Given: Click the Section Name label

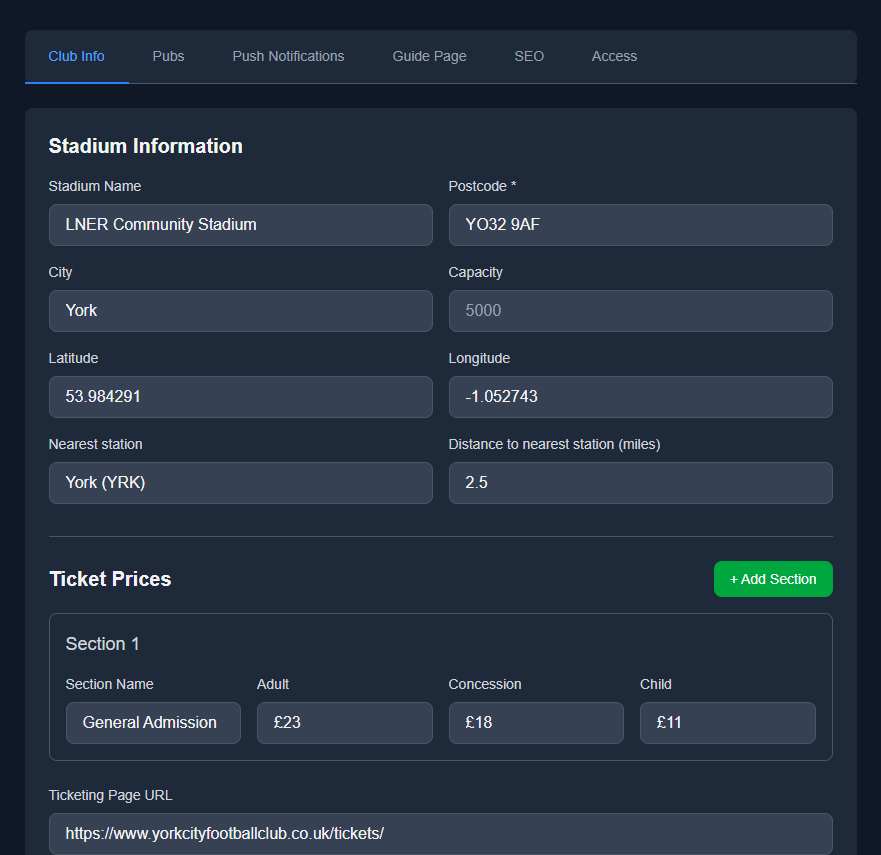Looking at the screenshot, I should [x=109, y=684].
